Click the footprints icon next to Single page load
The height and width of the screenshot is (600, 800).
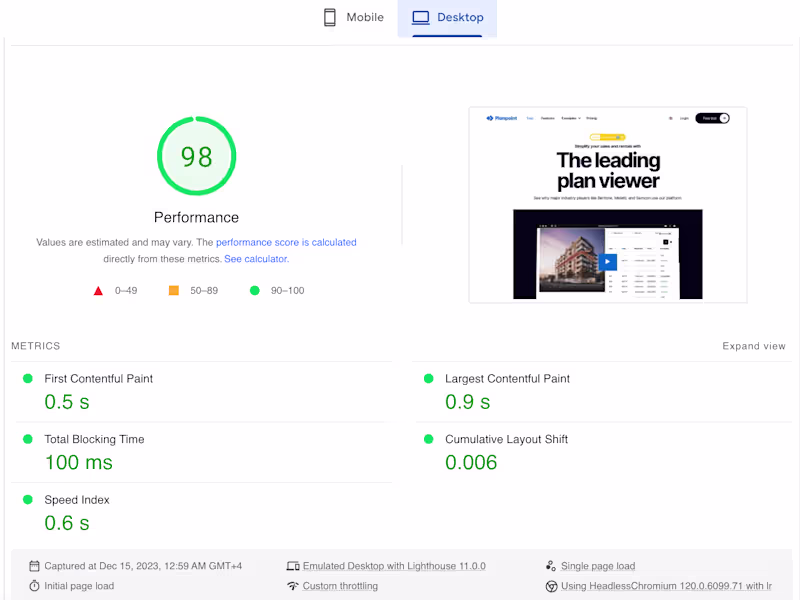[551, 565]
